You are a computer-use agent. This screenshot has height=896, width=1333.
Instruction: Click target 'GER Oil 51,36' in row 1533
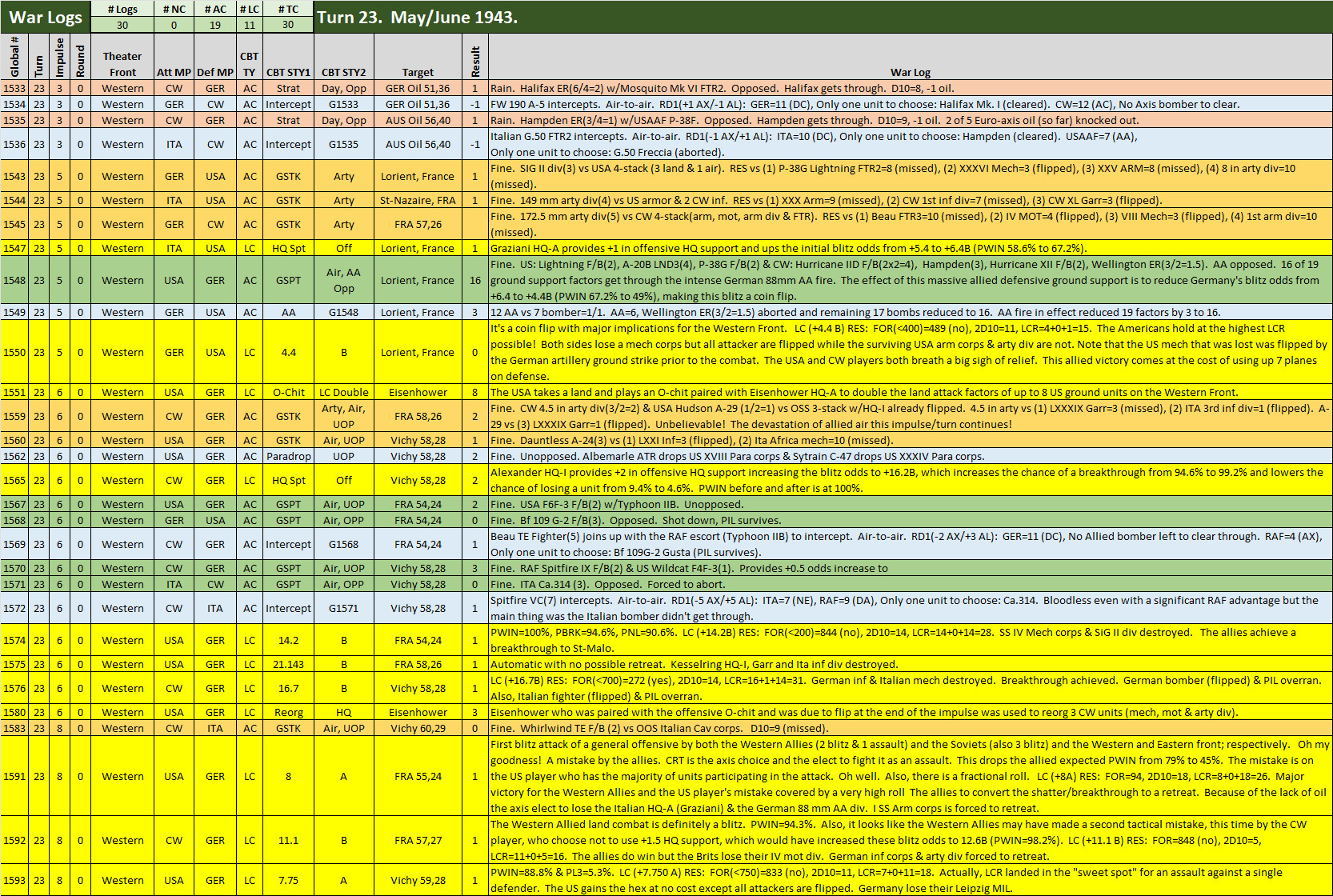[418, 88]
